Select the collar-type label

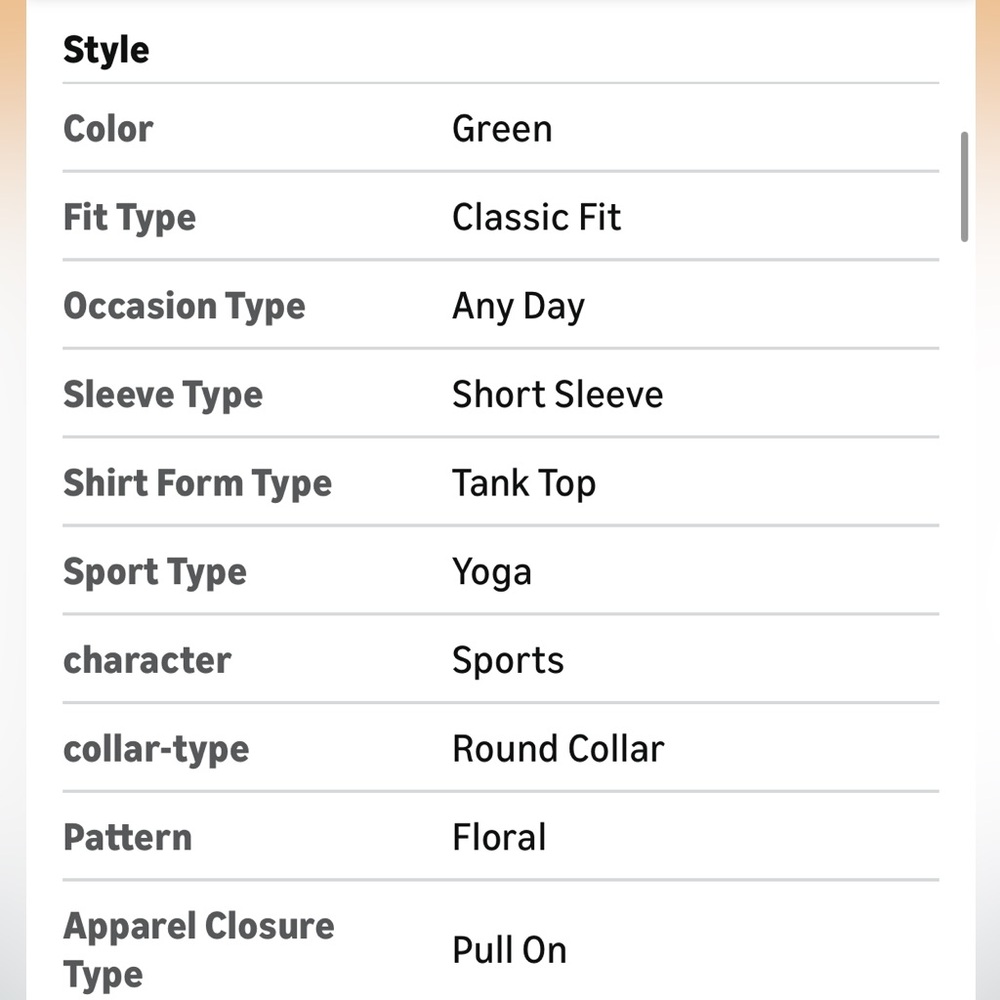[x=156, y=749]
